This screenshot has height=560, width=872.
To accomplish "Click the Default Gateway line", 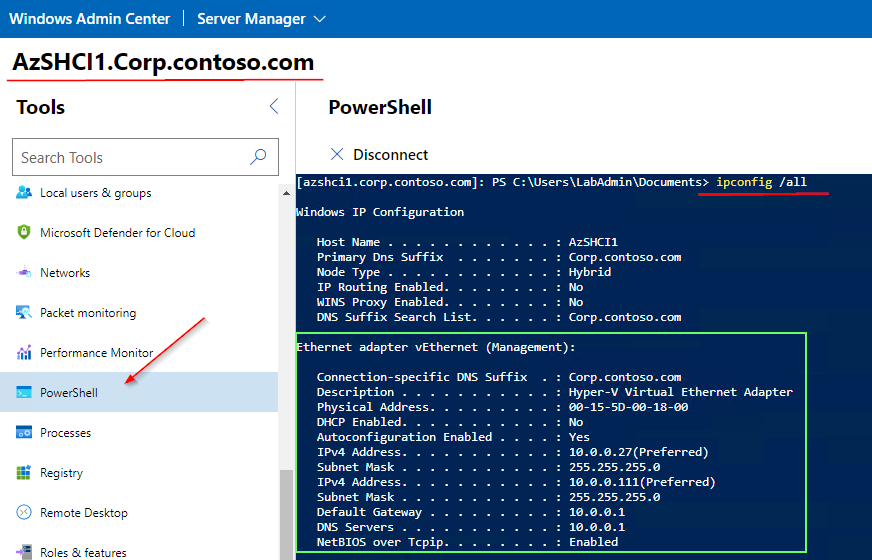I will pyautogui.click(x=471, y=512).
